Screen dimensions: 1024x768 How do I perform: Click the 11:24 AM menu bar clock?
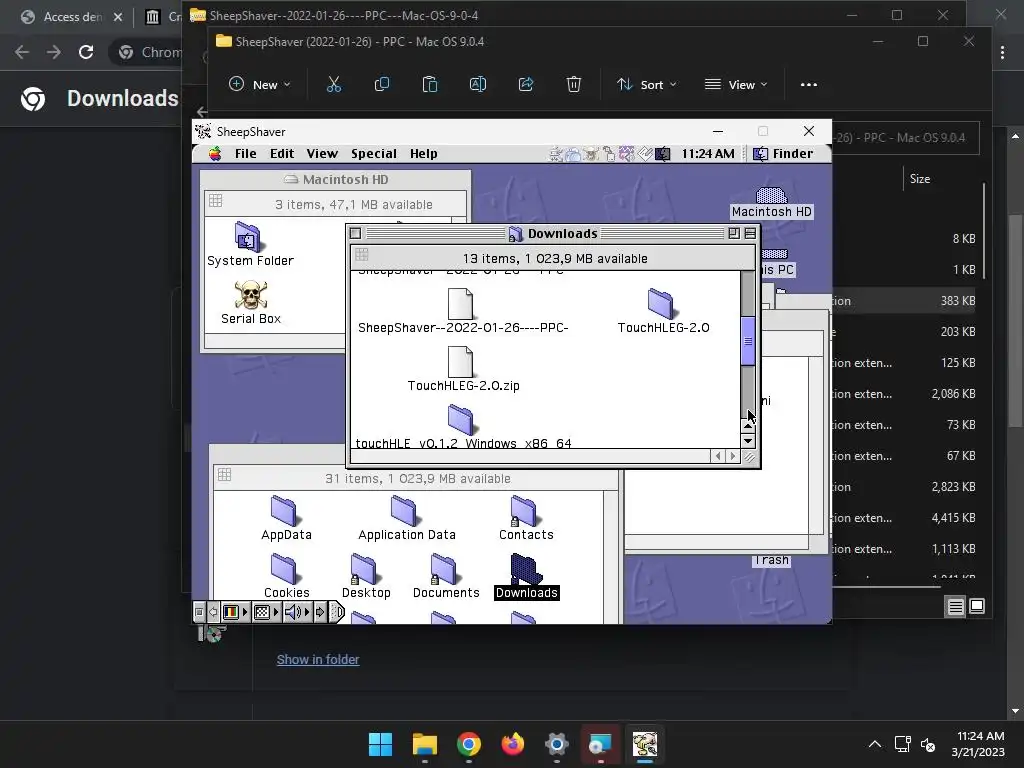pyautogui.click(x=707, y=153)
